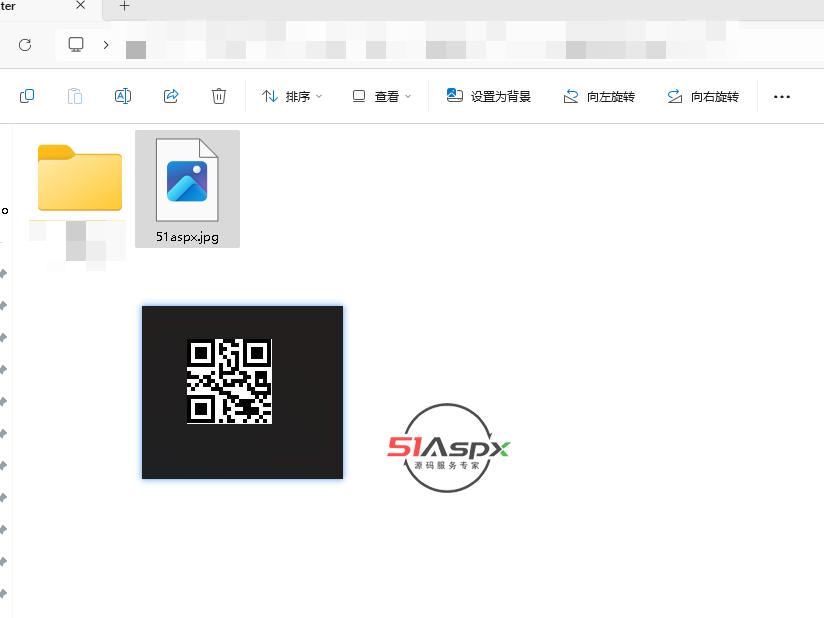Click the refresh button

pyautogui.click(x=25, y=45)
